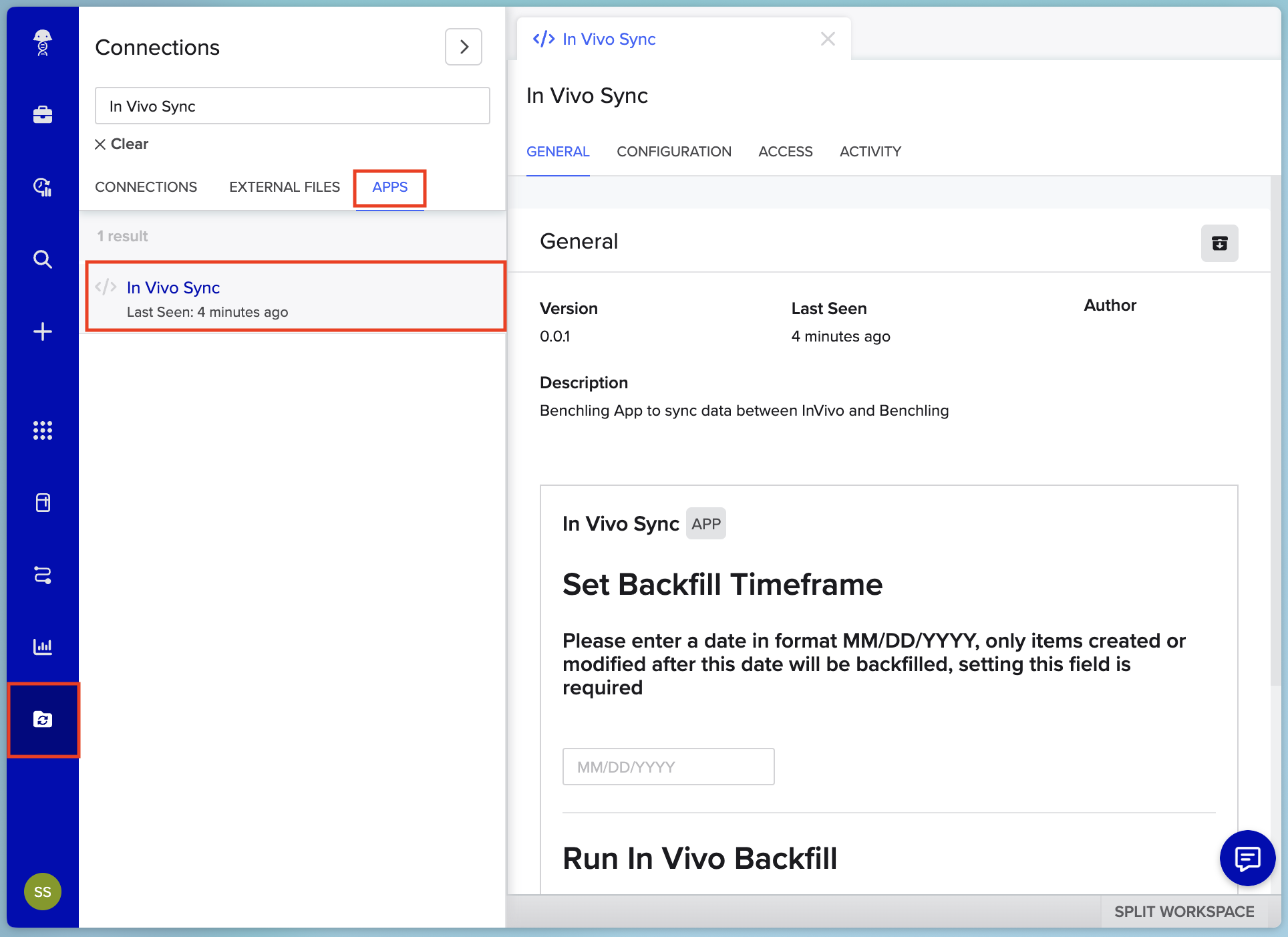Select the GENERAL tab
Viewport: 1288px width, 937px height.
pyautogui.click(x=558, y=152)
